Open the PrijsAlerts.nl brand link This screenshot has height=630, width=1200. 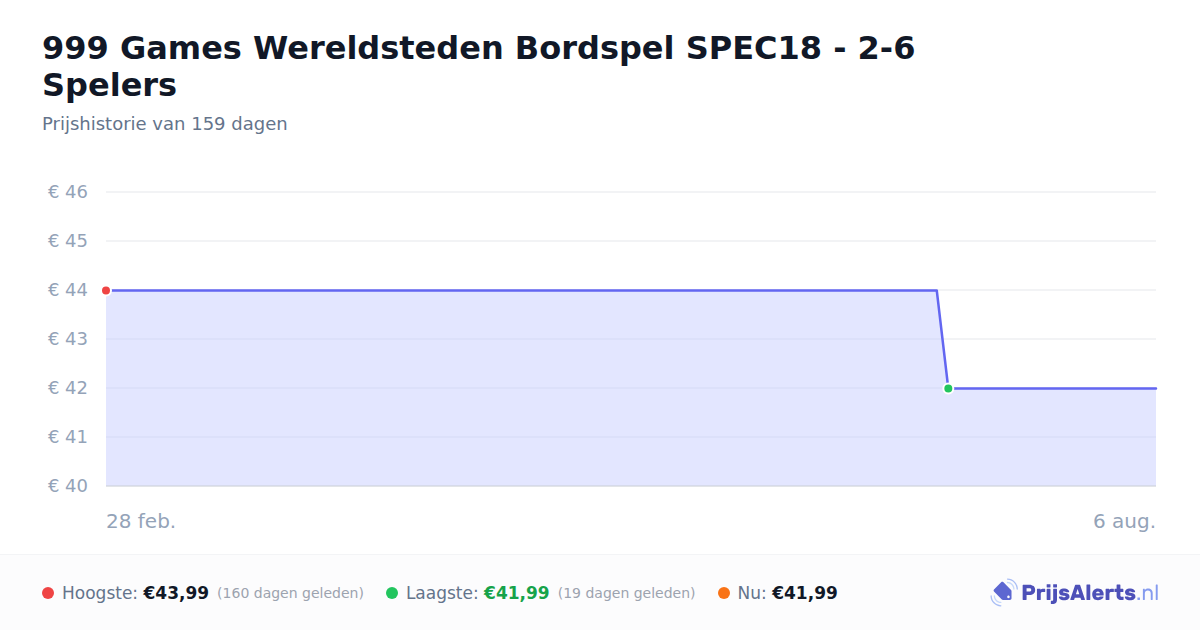pos(1075,593)
